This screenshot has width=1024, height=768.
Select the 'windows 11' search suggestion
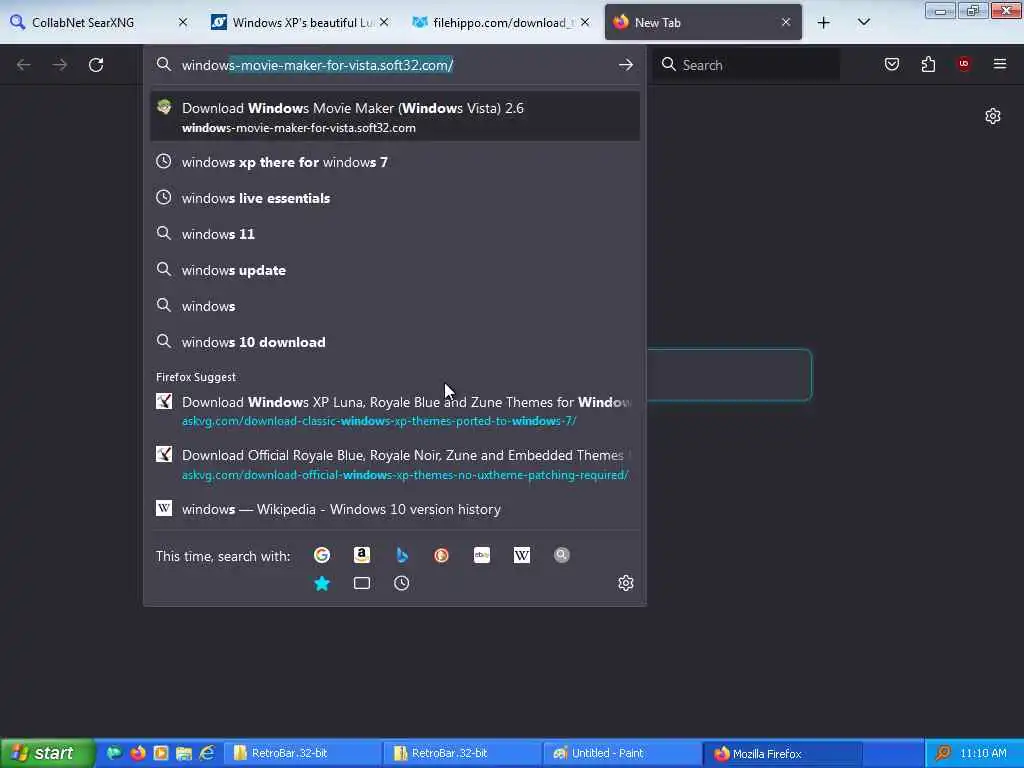point(394,234)
